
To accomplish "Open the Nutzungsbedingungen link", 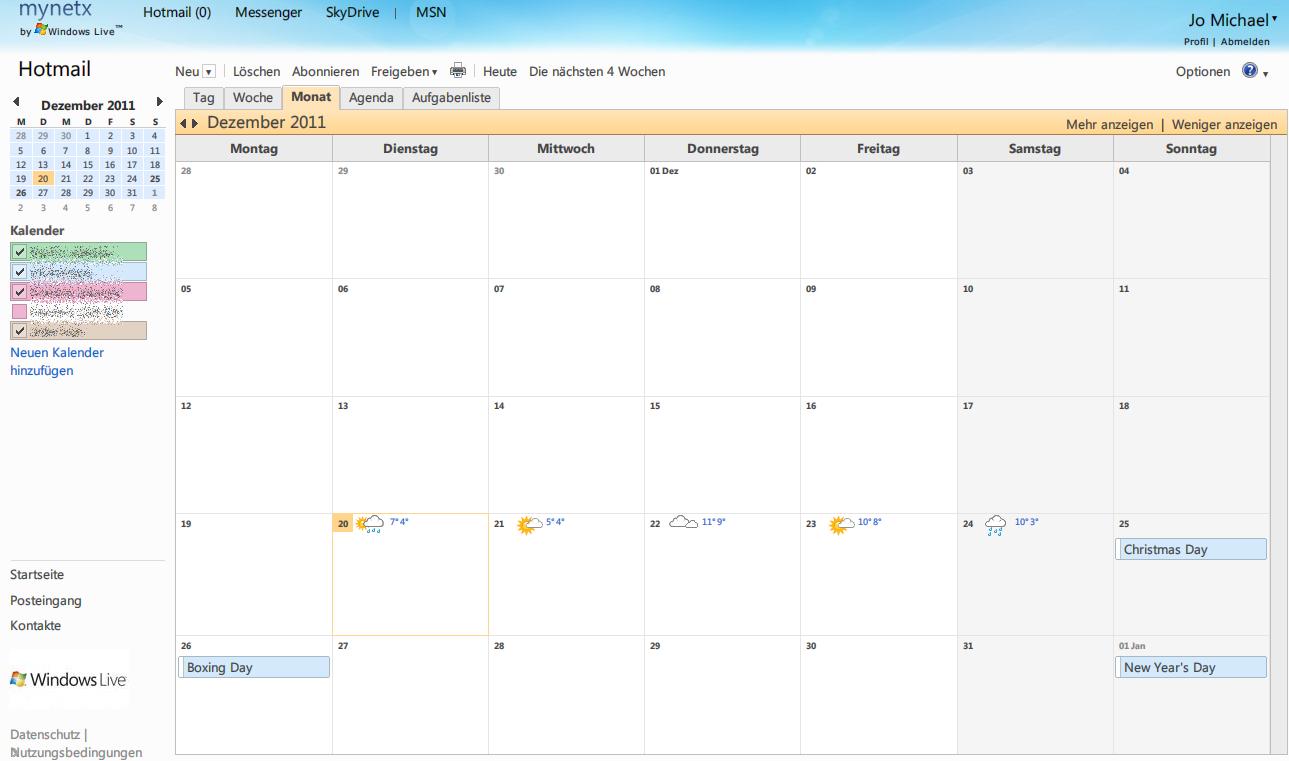I will [76, 753].
